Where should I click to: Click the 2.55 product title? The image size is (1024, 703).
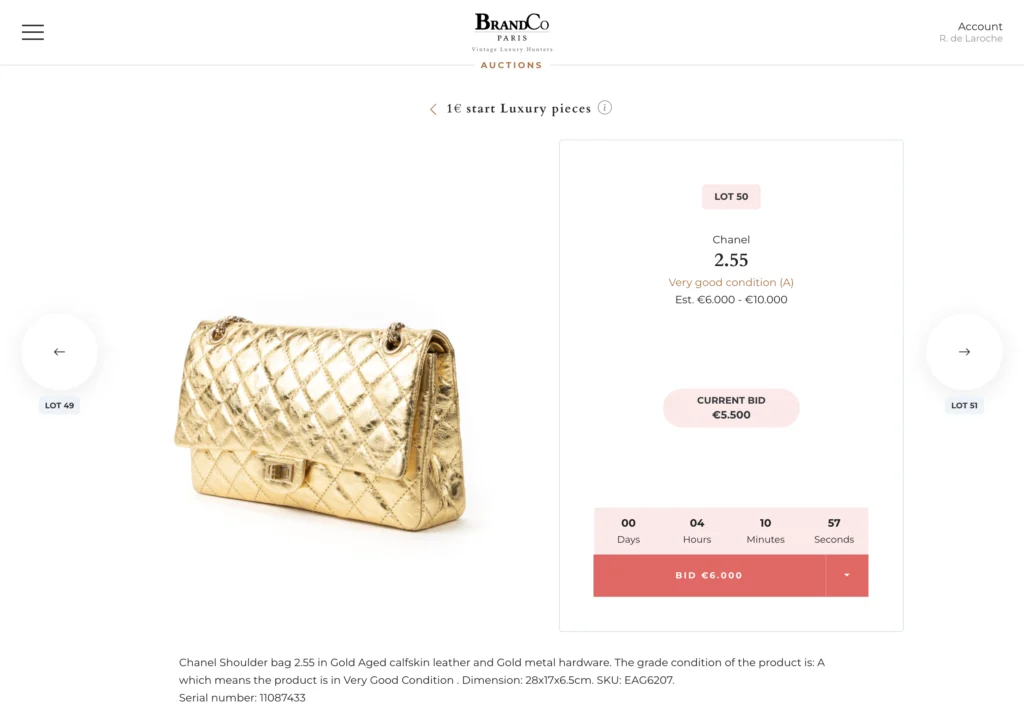731,260
